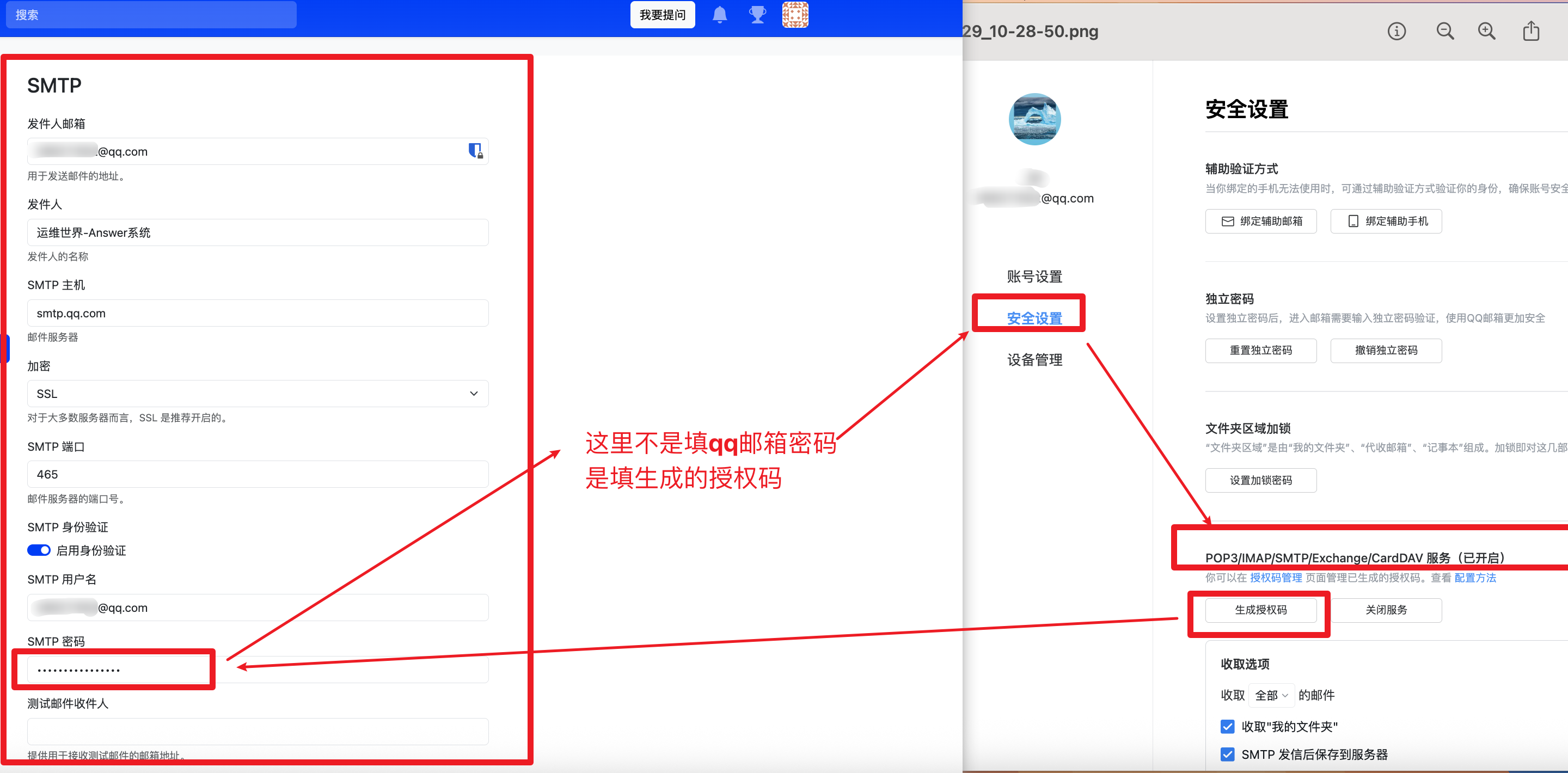Click the 我要提问 button

click(x=662, y=15)
